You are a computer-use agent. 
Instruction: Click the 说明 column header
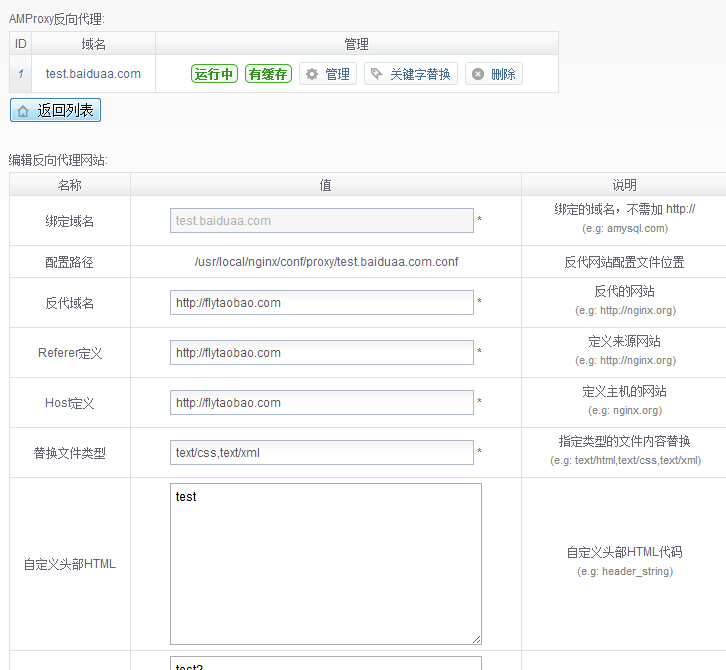click(x=624, y=185)
